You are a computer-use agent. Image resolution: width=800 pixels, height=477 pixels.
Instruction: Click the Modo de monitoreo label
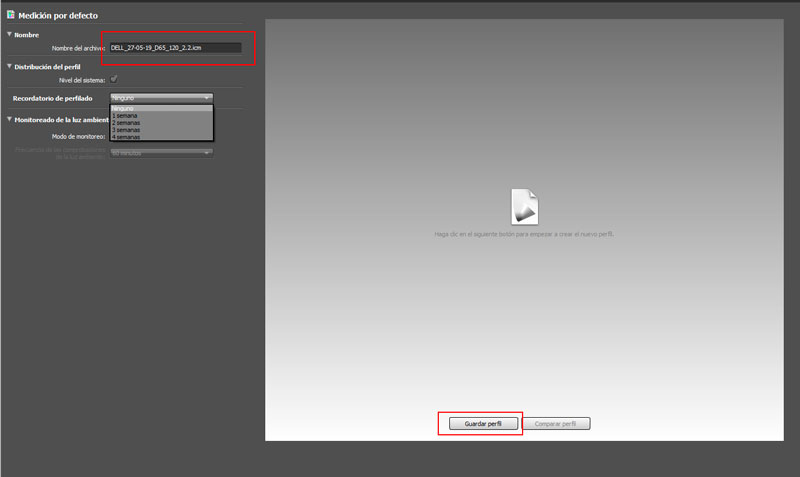(x=78, y=135)
